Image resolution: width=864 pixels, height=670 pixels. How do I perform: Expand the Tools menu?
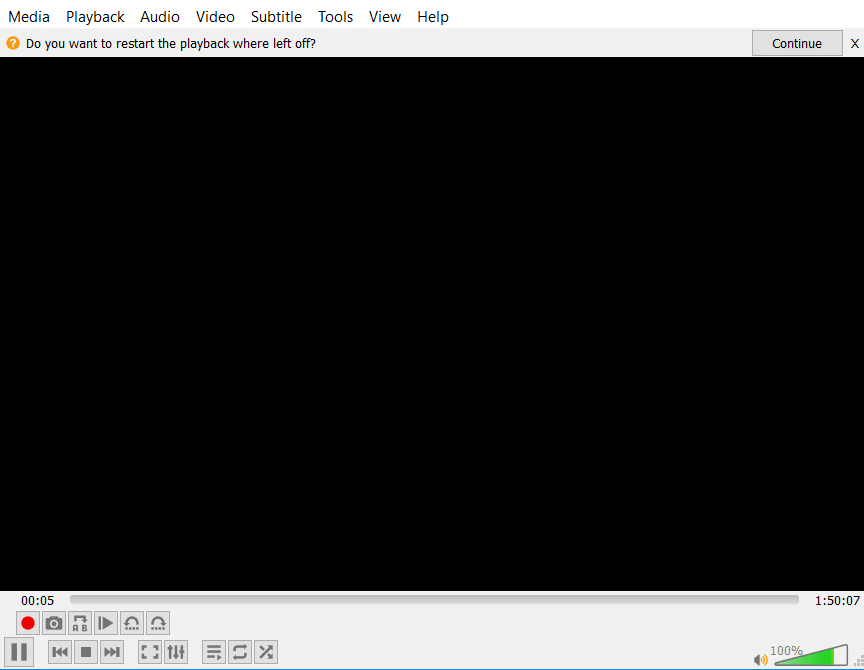pyautogui.click(x=335, y=16)
